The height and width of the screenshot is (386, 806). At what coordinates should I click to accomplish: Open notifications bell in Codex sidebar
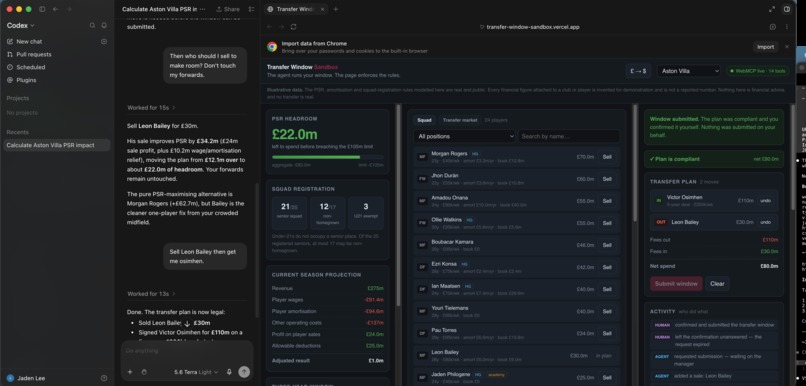(x=104, y=25)
